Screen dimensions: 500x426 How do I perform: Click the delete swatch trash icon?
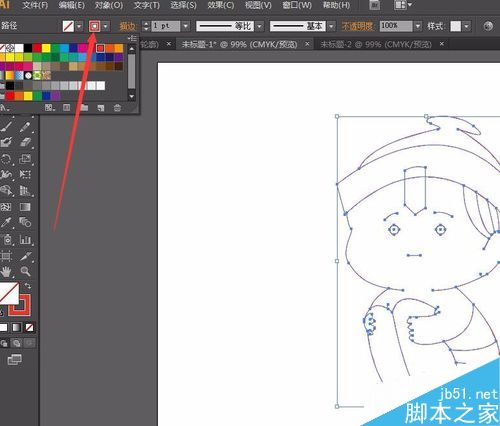[x=117, y=108]
